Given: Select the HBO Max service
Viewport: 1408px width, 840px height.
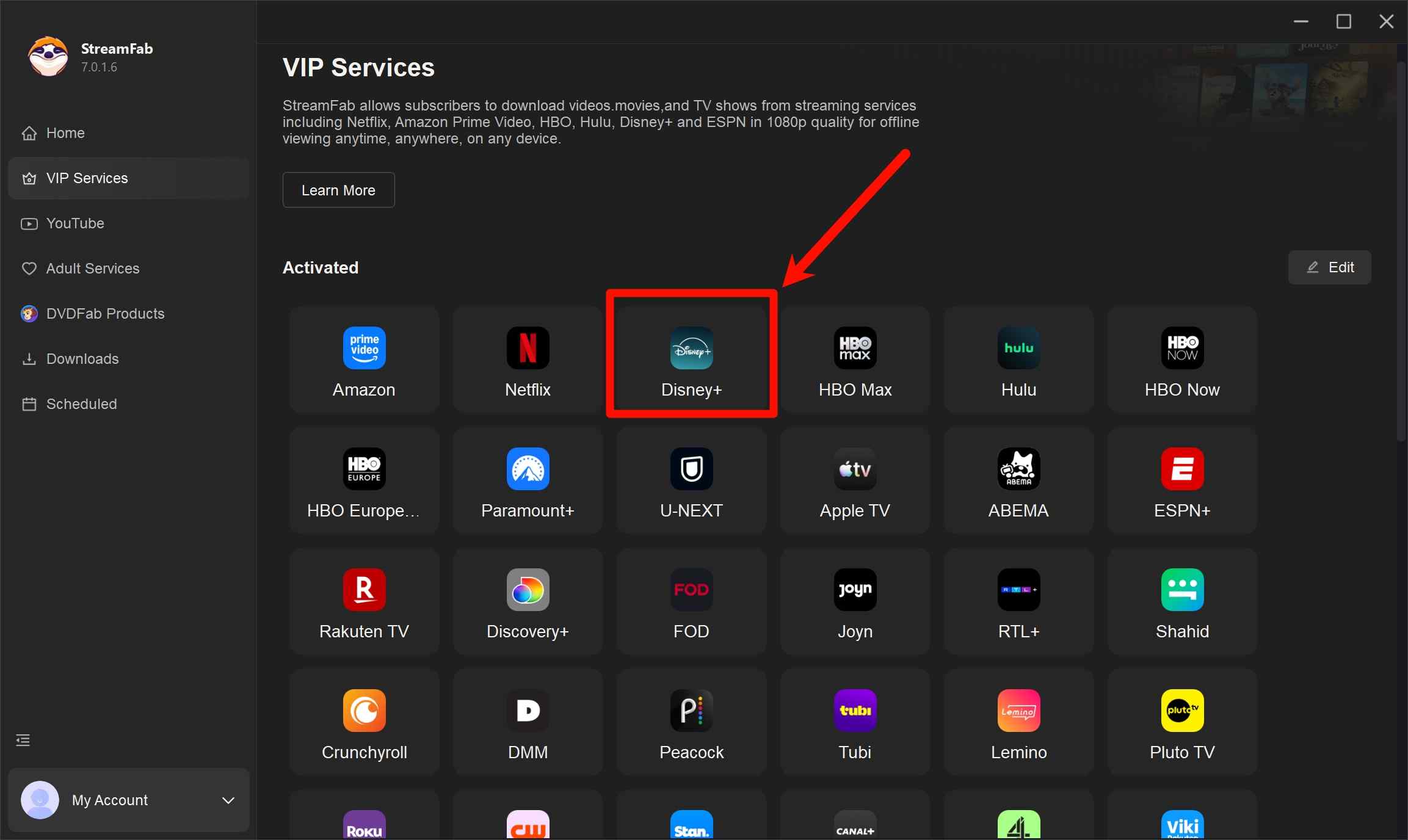Looking at the screenshot, I should click(x=854, y=359).
